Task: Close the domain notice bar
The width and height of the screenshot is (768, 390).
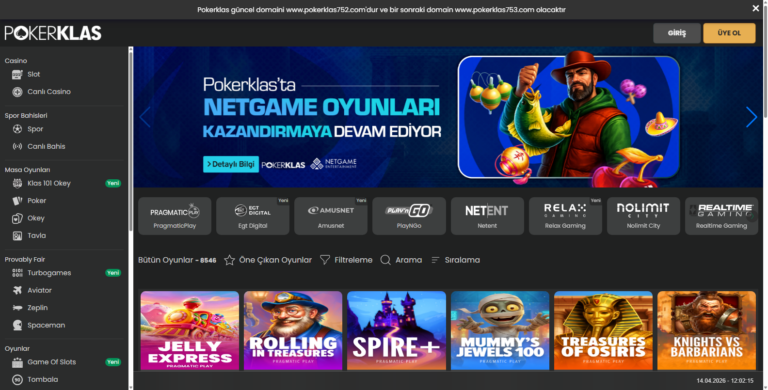Action: pos(755,8)
